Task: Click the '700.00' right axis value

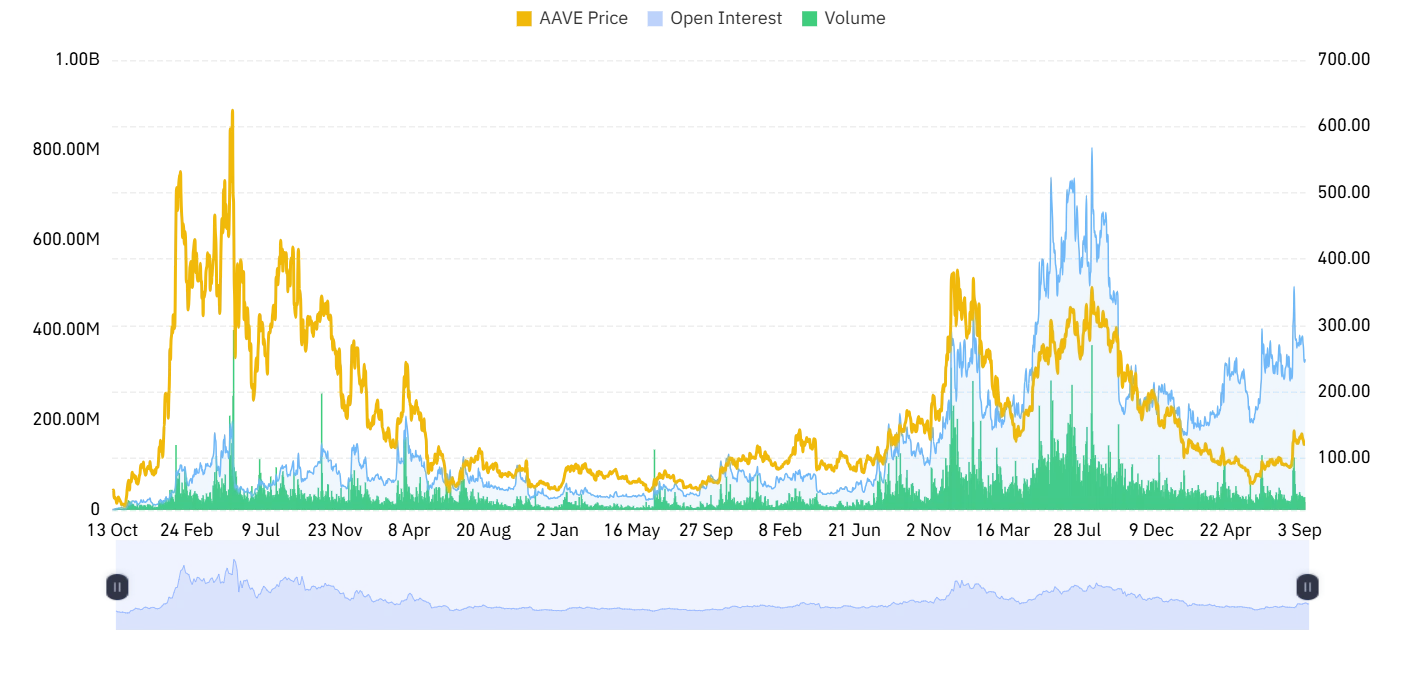Action: (1344, 60)
